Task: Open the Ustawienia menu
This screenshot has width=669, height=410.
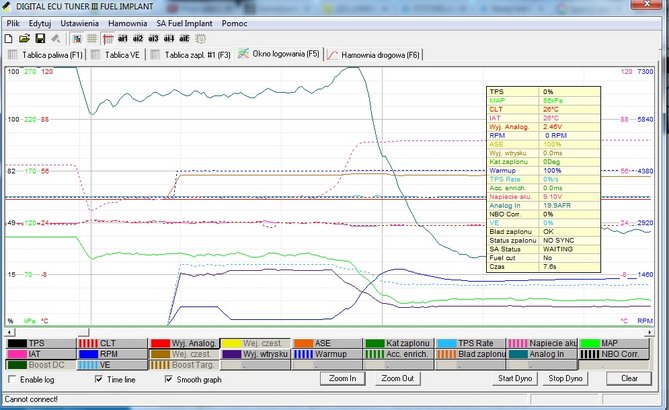Action: [79, 23]
